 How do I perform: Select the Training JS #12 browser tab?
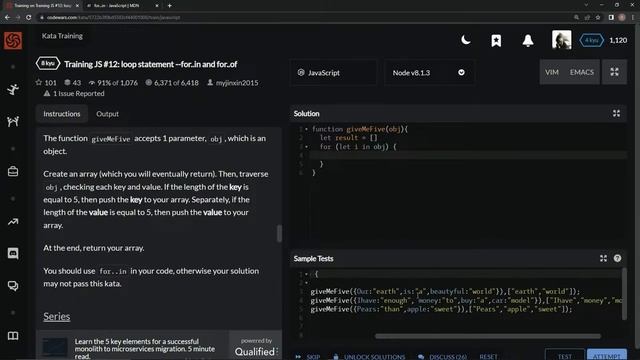tap(42, 6)
